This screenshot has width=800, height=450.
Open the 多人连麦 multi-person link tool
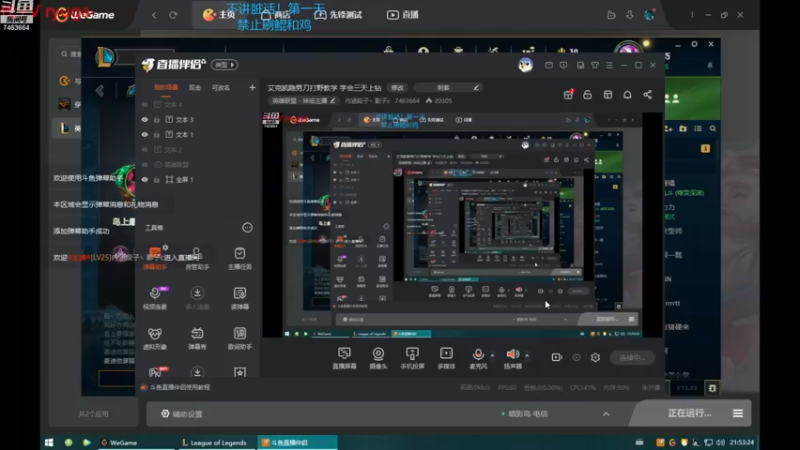point(197,297)
